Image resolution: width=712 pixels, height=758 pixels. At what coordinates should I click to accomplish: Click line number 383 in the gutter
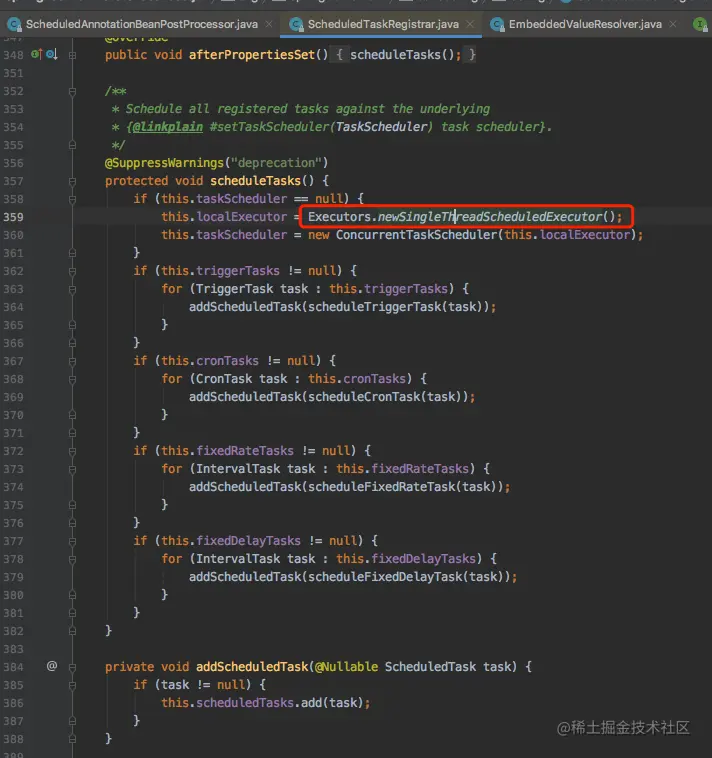point(13,649)
